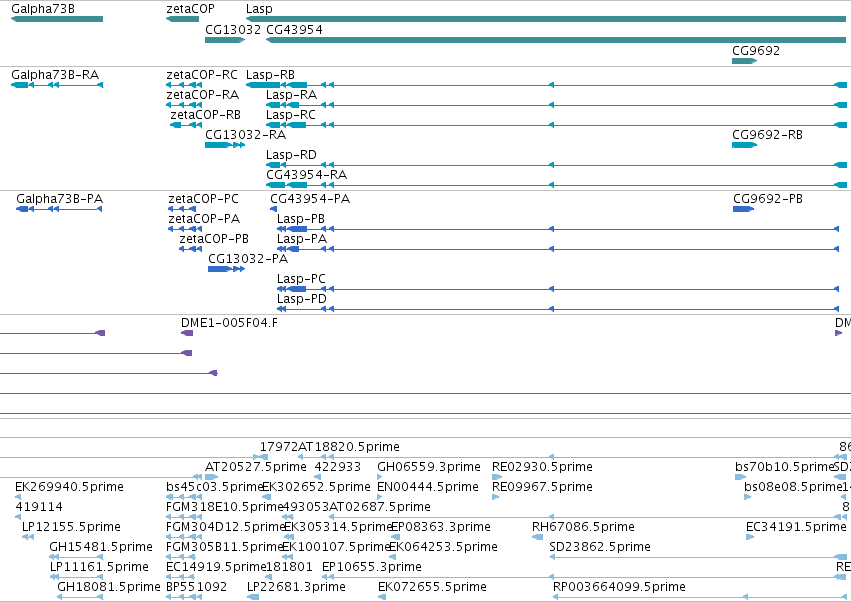
Task: Select EST GH18081.5prime
Action: tap(80, 597)
